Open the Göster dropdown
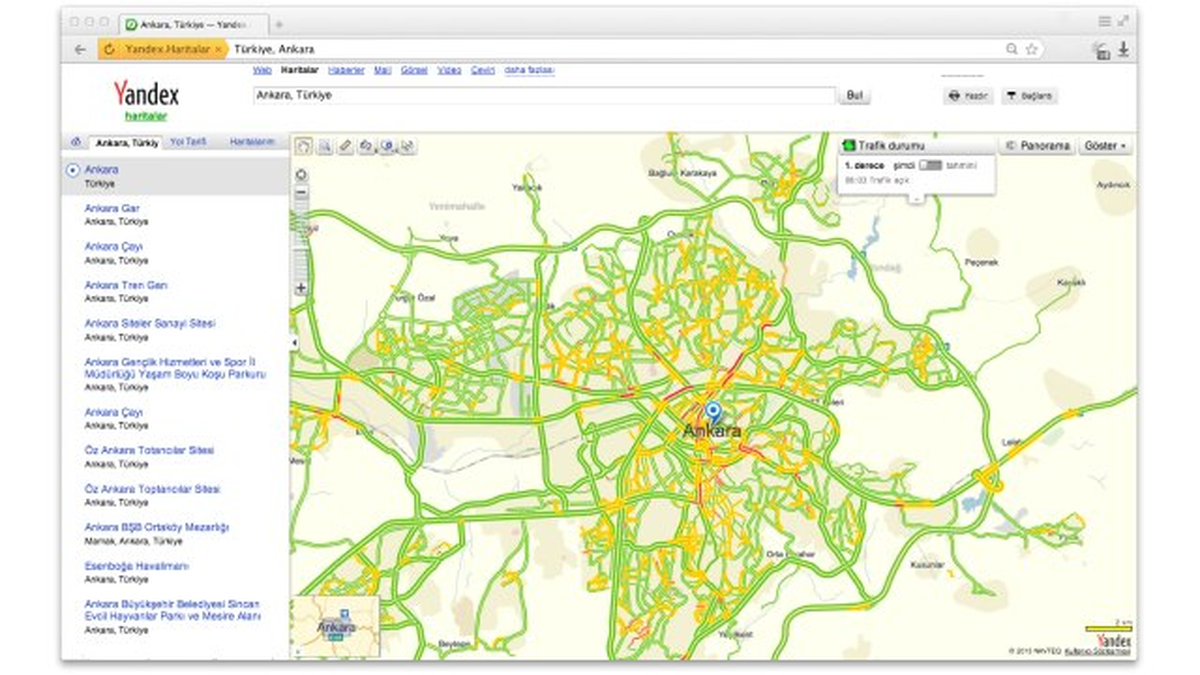1200x675 pixels. pos(1105,146)
